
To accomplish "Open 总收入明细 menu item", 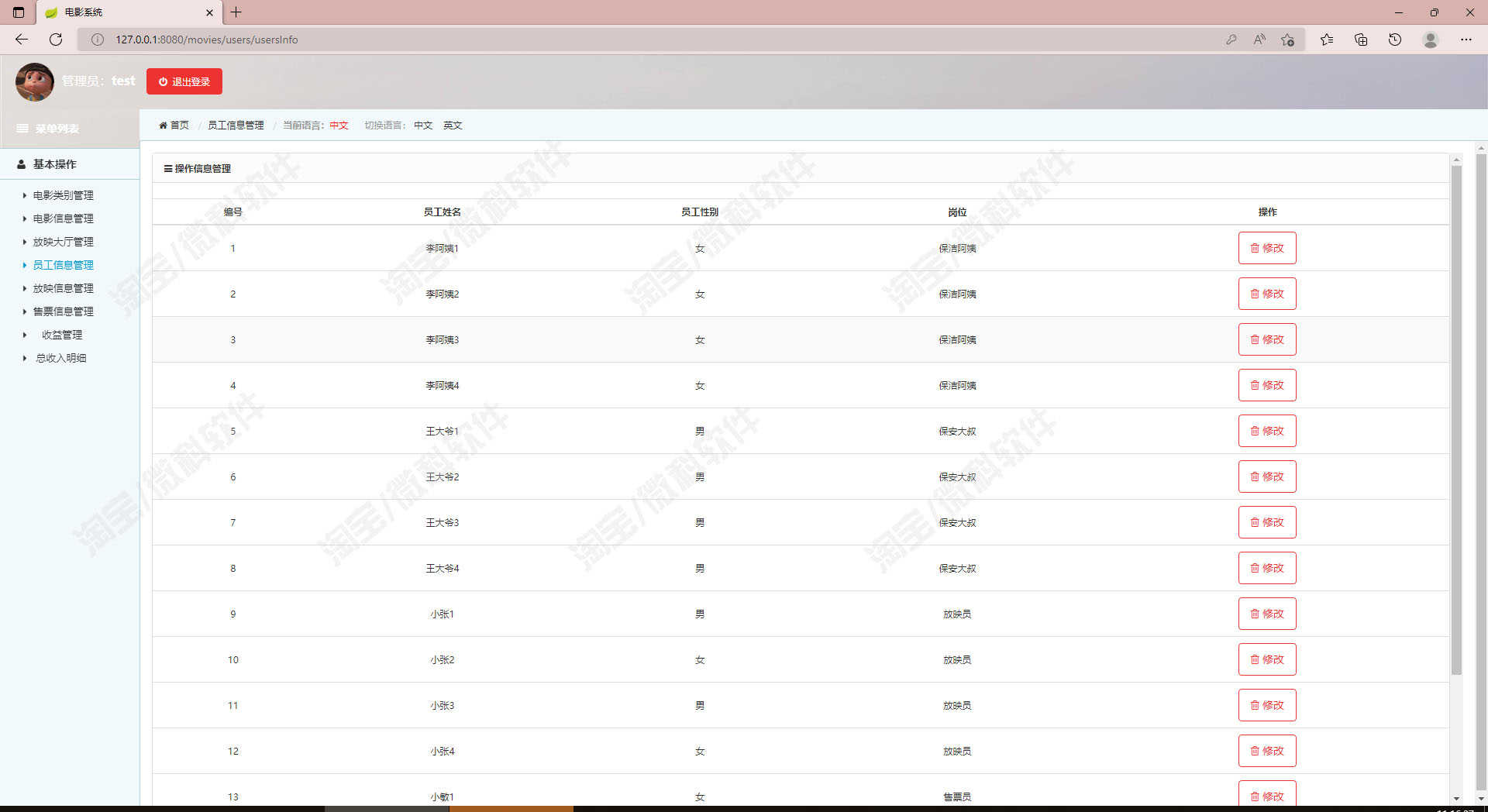I will pyautogui.click(x=61, y=358).
